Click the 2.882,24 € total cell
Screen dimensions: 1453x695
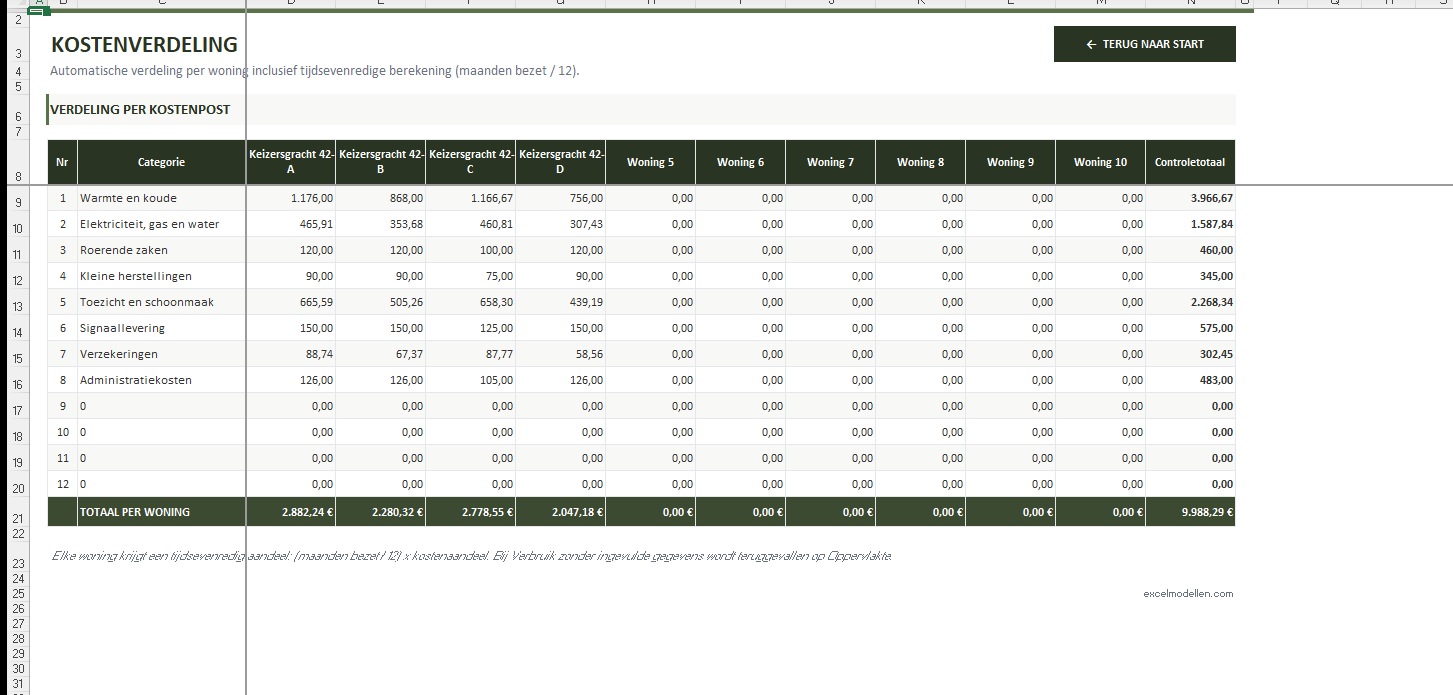tap(290, 512)
